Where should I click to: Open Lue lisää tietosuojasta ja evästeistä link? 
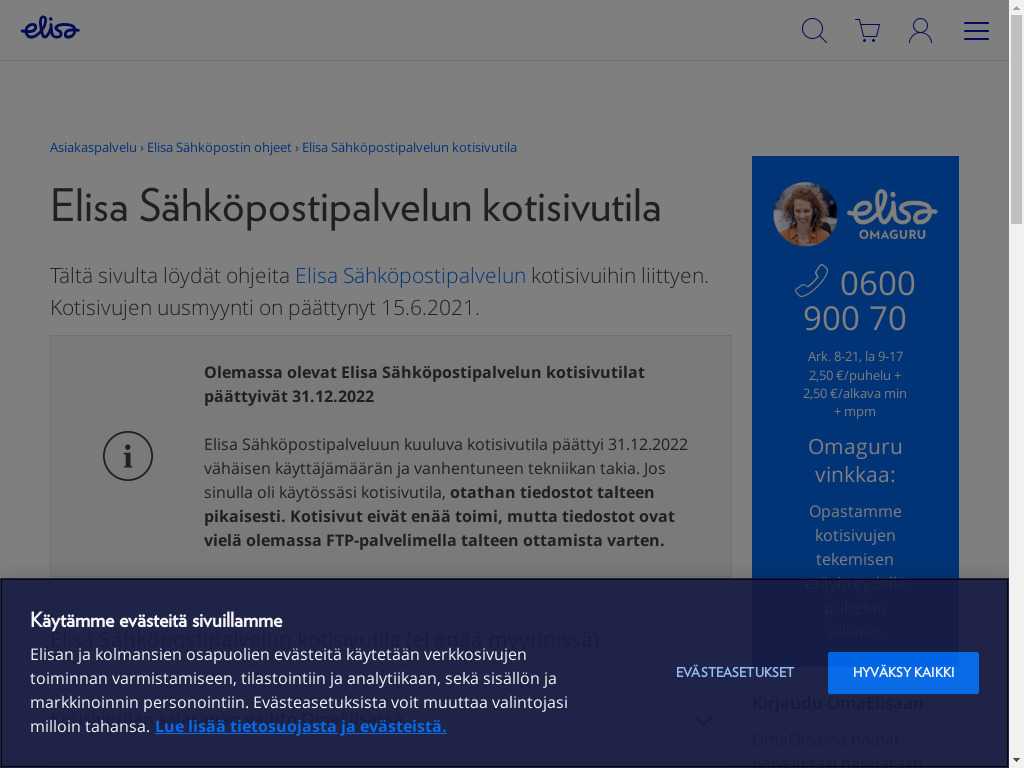coord(300,726)
